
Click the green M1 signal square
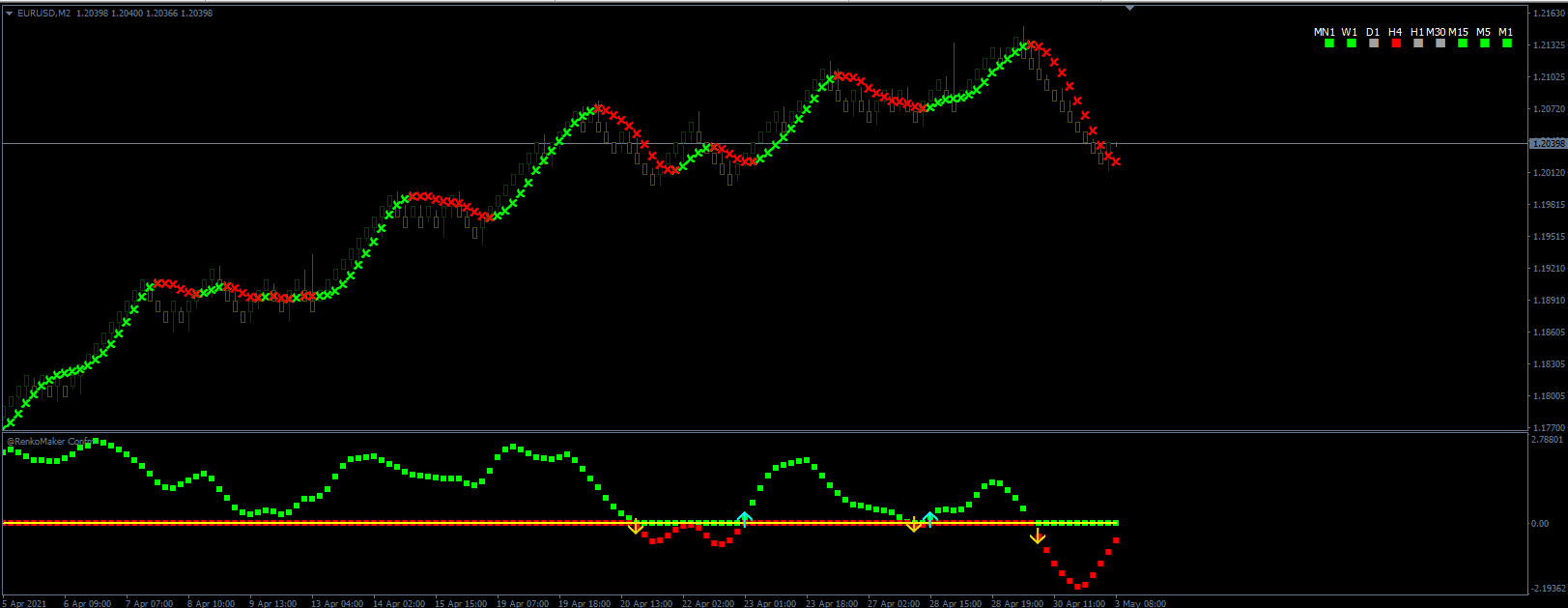coord(1506,43)
